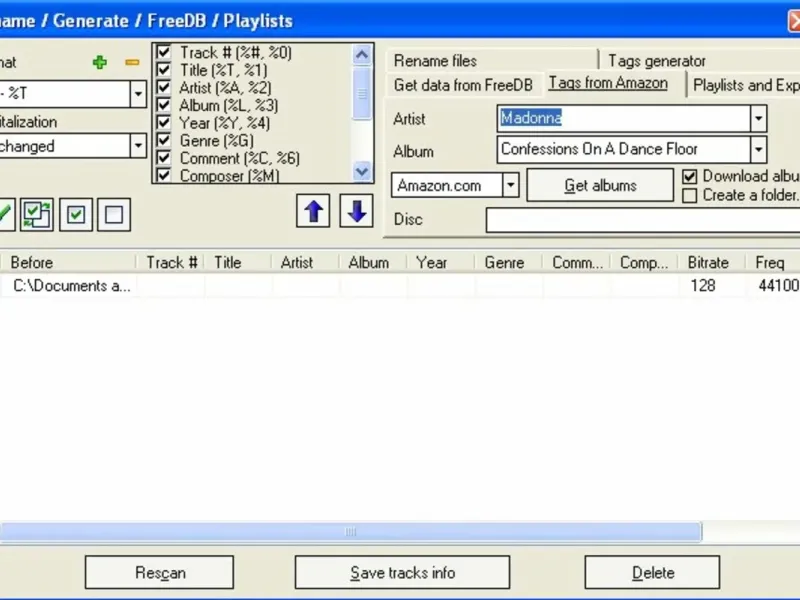Sort by the Comm... column header
This screenshot has width=800, height=600.
coord(576,263)
